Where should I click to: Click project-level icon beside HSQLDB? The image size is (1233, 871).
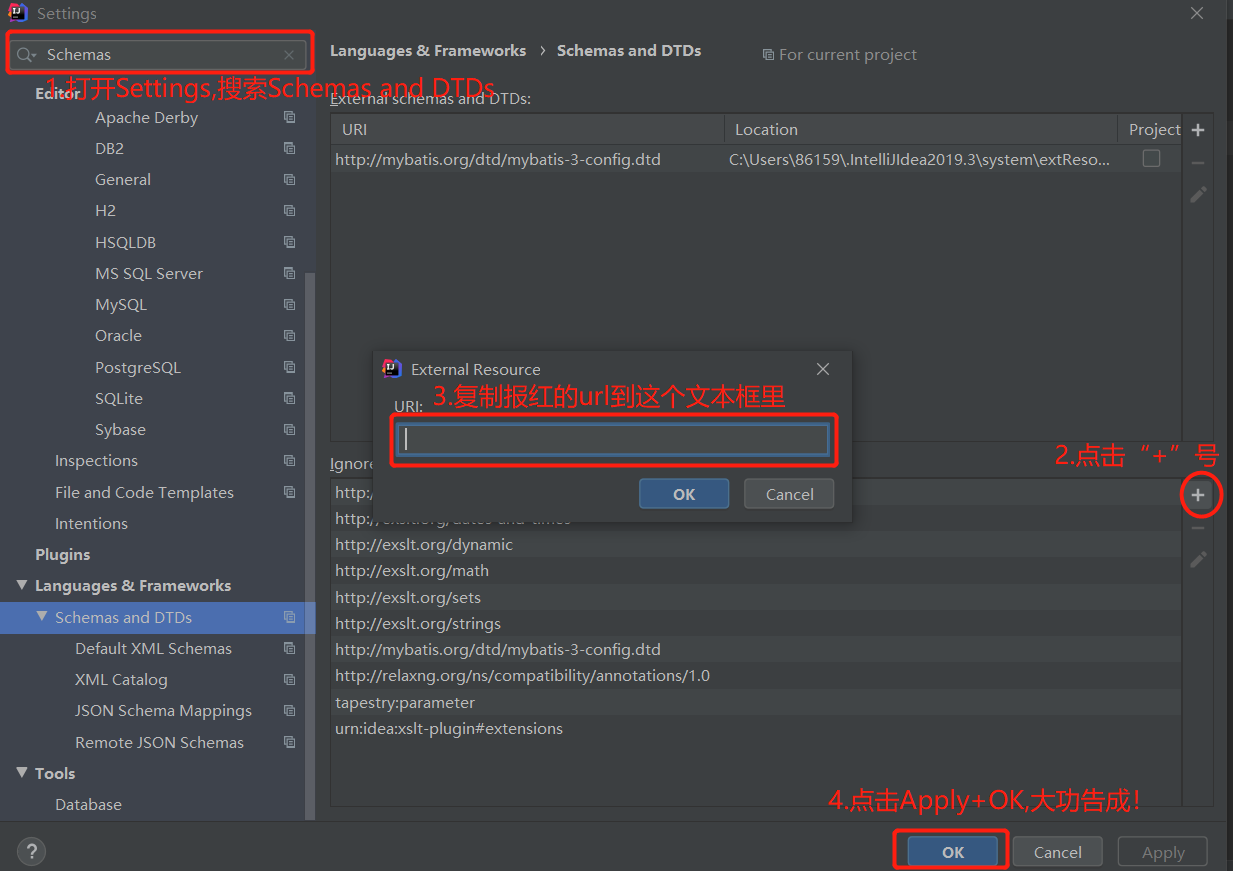289,242
